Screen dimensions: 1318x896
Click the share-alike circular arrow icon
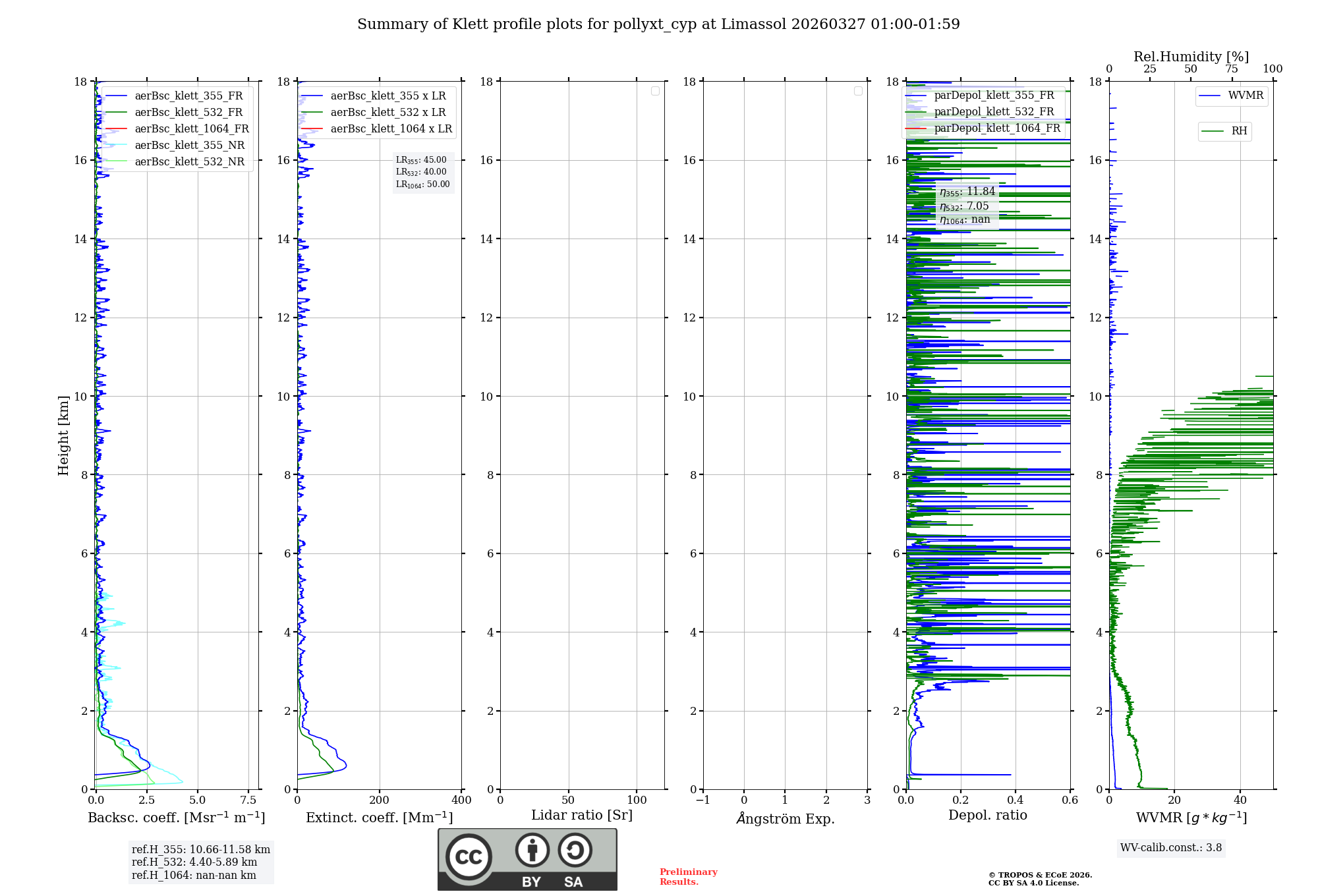pos(575,850)
